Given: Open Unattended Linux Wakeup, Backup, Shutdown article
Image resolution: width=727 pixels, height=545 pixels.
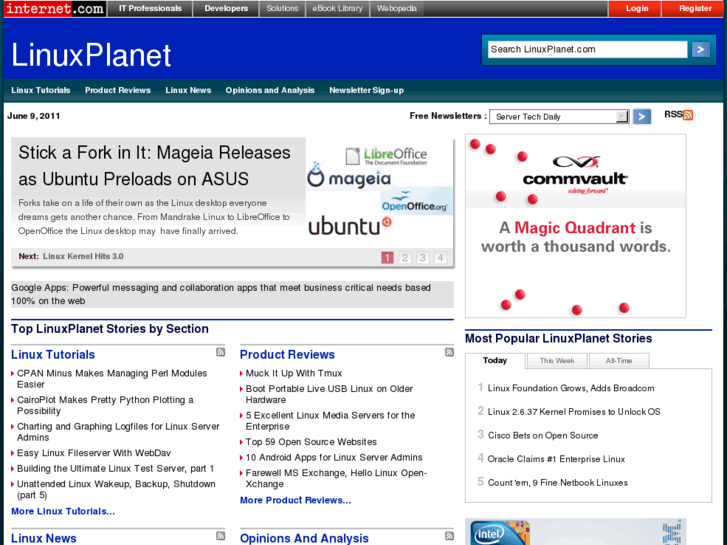Looking at the screenshot, I should tap(116, 489).
